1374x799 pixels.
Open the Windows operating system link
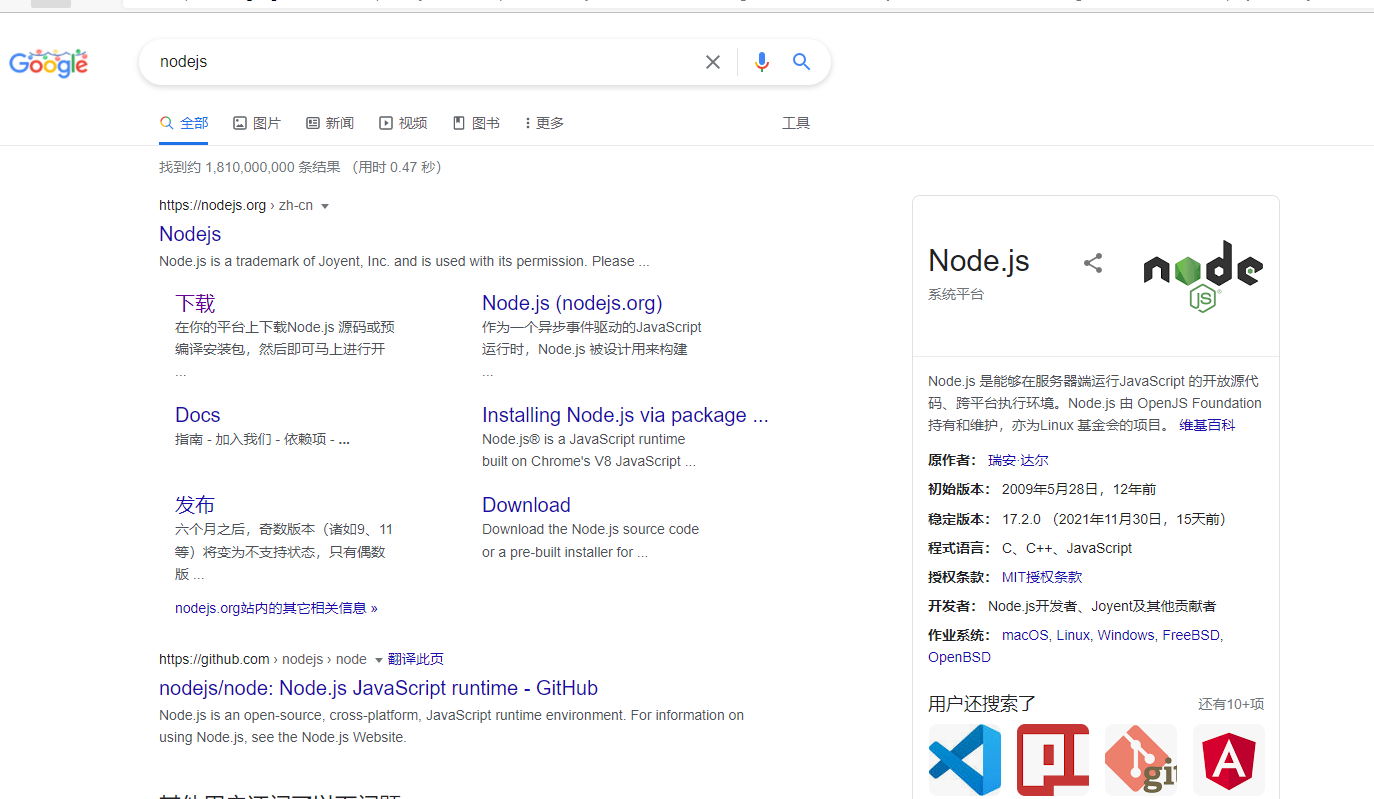pyautogui.click(x=1127, y=635)
